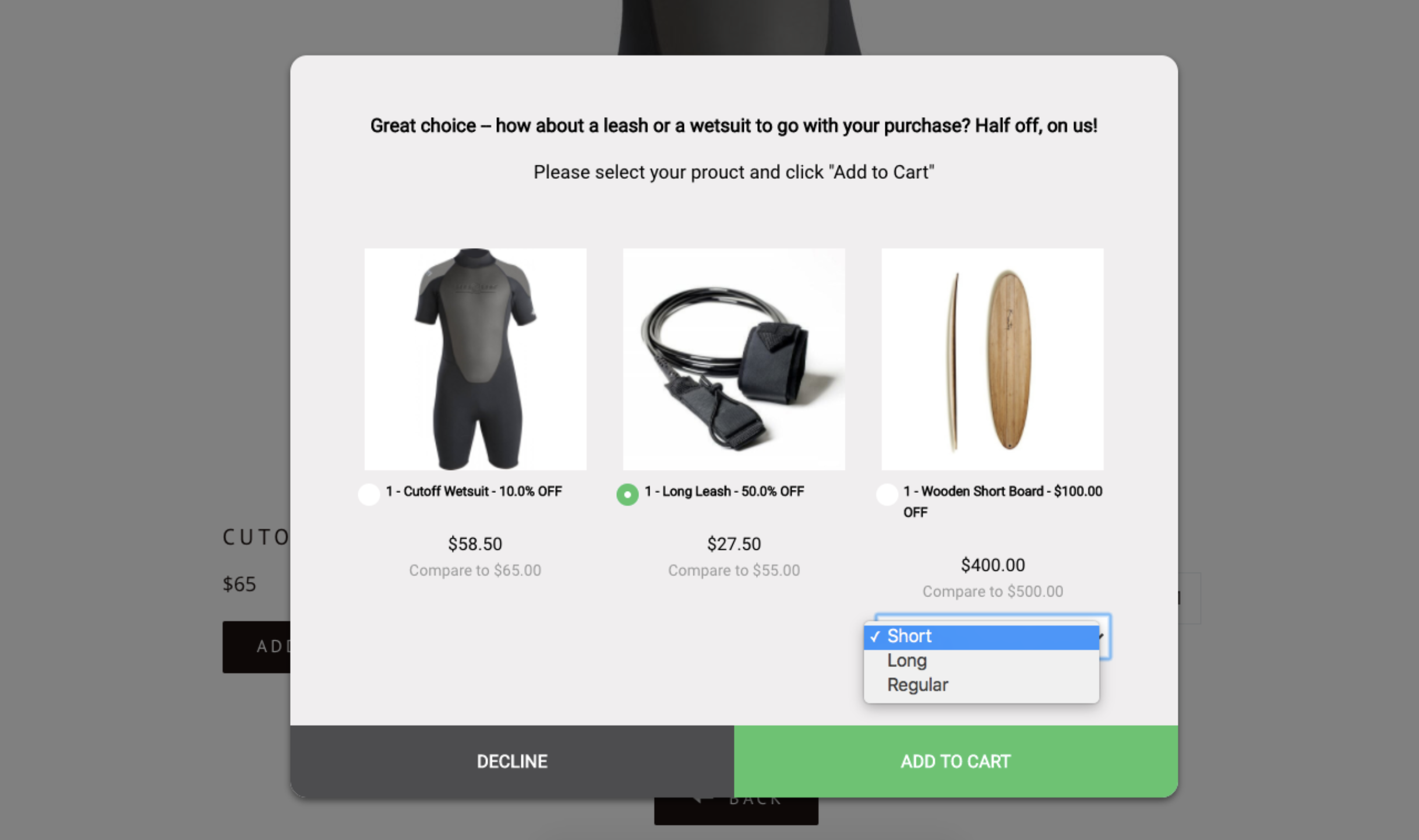Click the $27.50 leash price

tap(734, 544)
